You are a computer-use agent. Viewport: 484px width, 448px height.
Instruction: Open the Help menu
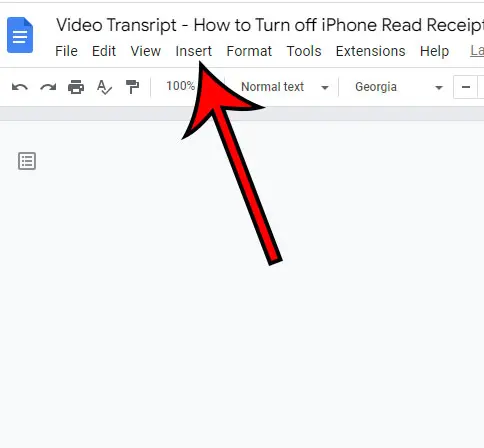(x=434, y=51)
